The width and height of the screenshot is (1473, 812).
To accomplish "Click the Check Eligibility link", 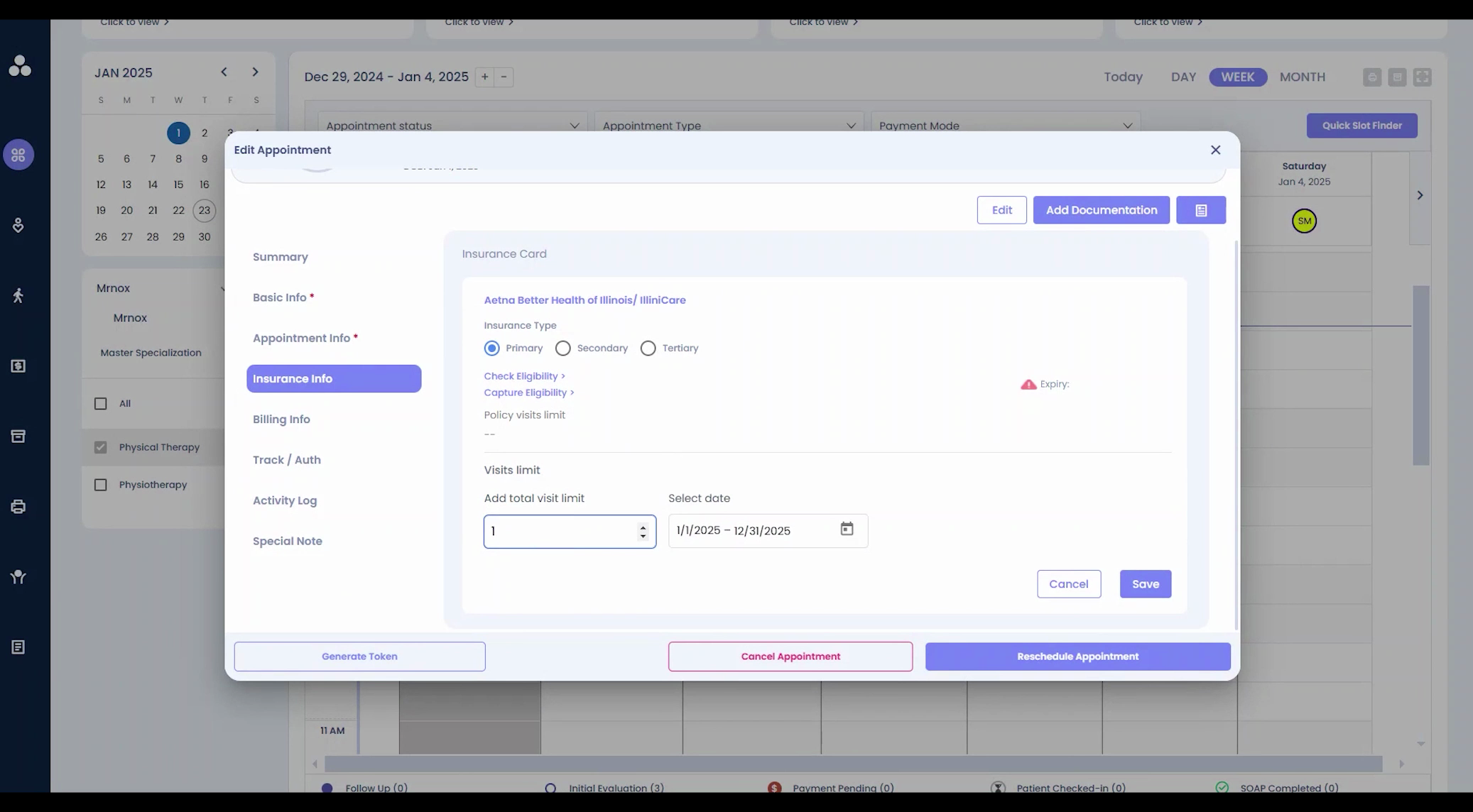I will click(524, 376).
